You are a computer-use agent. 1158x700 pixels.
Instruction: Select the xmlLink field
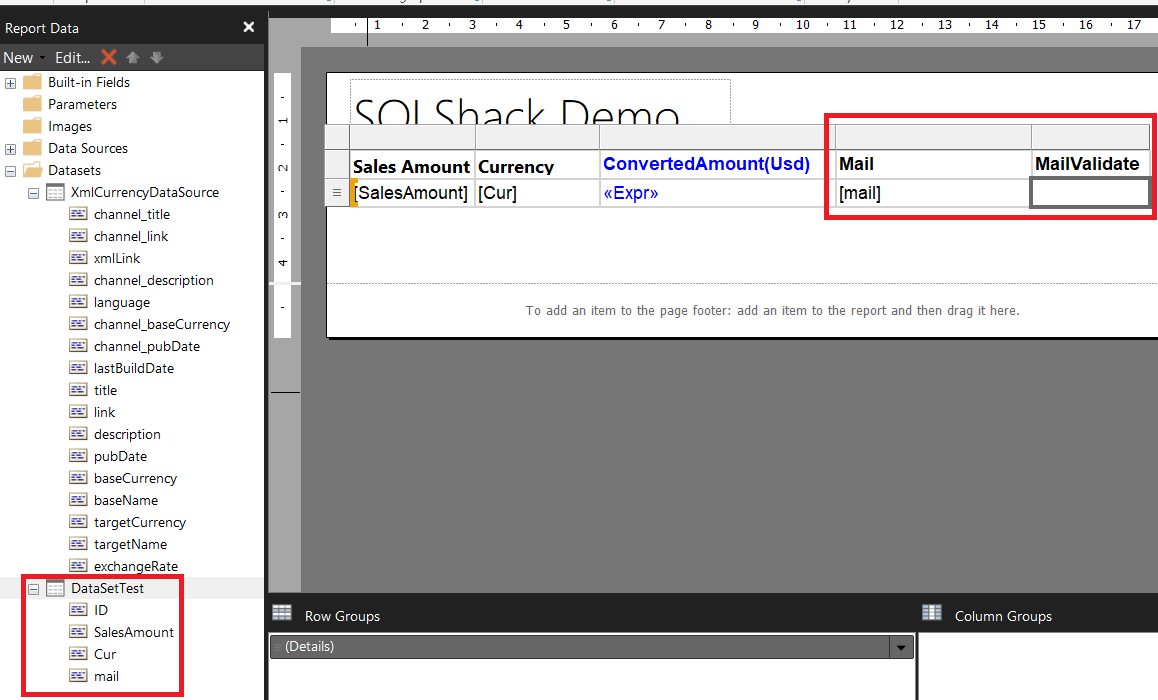pos(117,258)
